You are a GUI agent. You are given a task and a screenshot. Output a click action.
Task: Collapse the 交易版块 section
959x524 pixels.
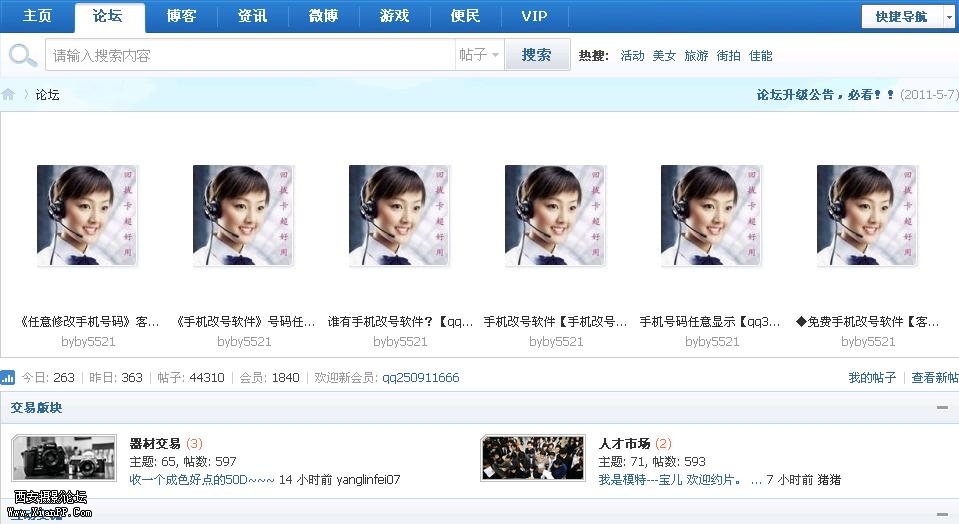941,408
